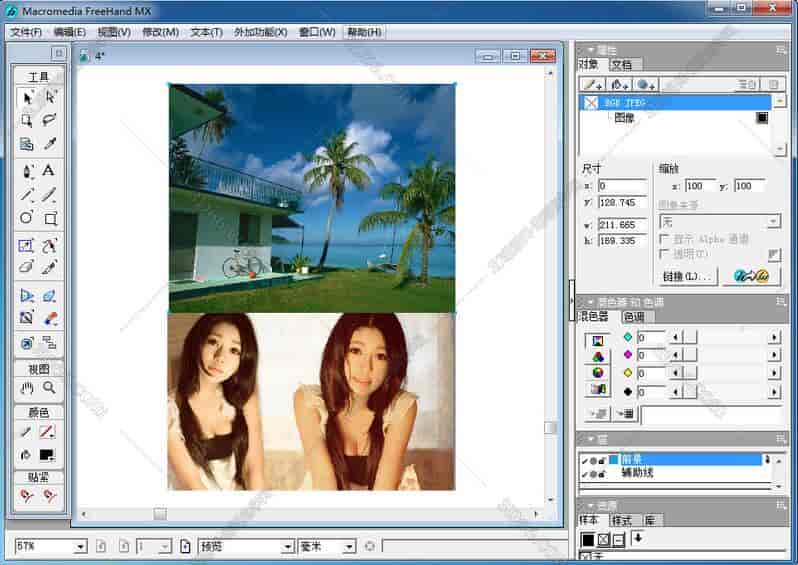This screenshot has height=565, width=798.
Task: Pick the Ellipse drawing tool
Action: pyautogui.click(x=27, y=218)
